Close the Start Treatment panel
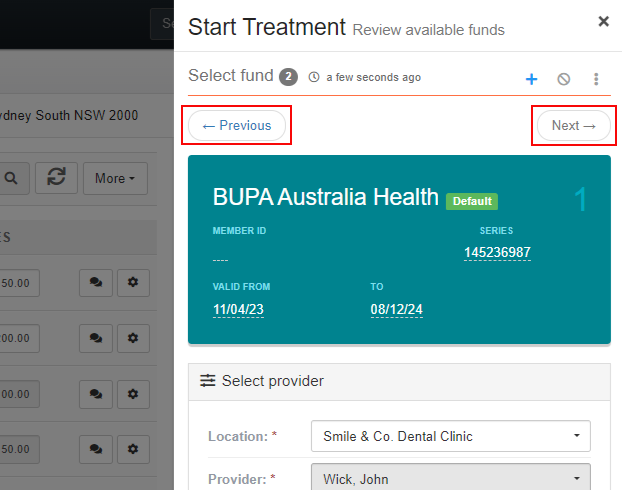The height and width of the screenshot is (490, 622). point(603,21)
